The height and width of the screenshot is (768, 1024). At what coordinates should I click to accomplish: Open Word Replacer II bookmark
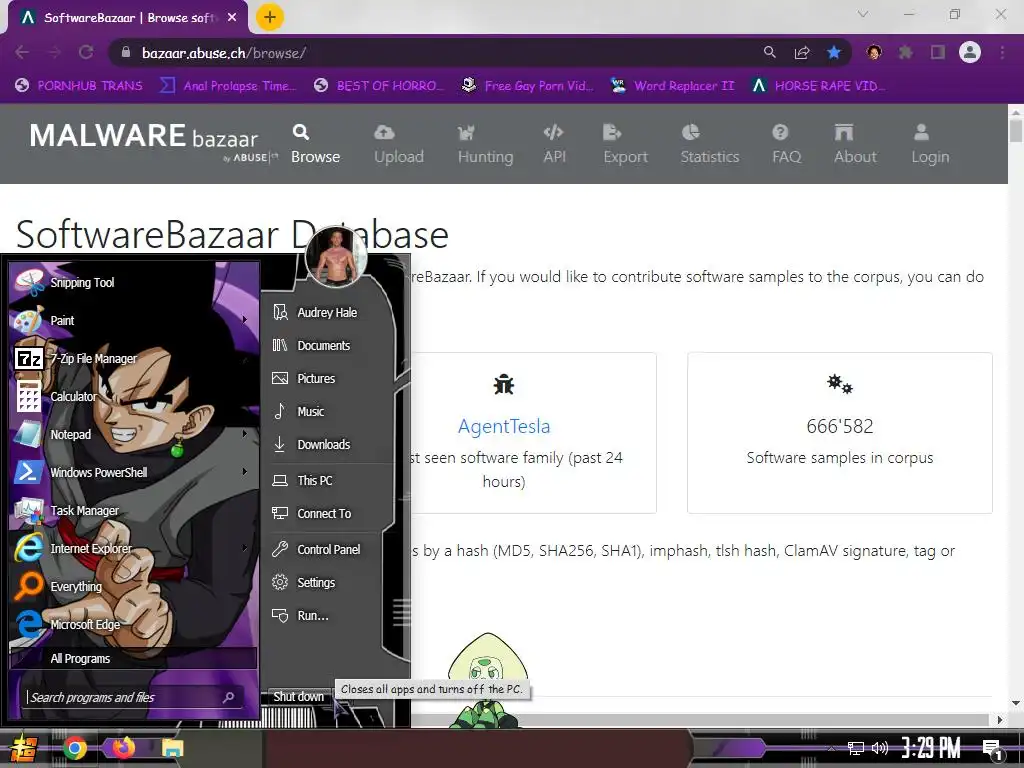(x=672, y=86)
